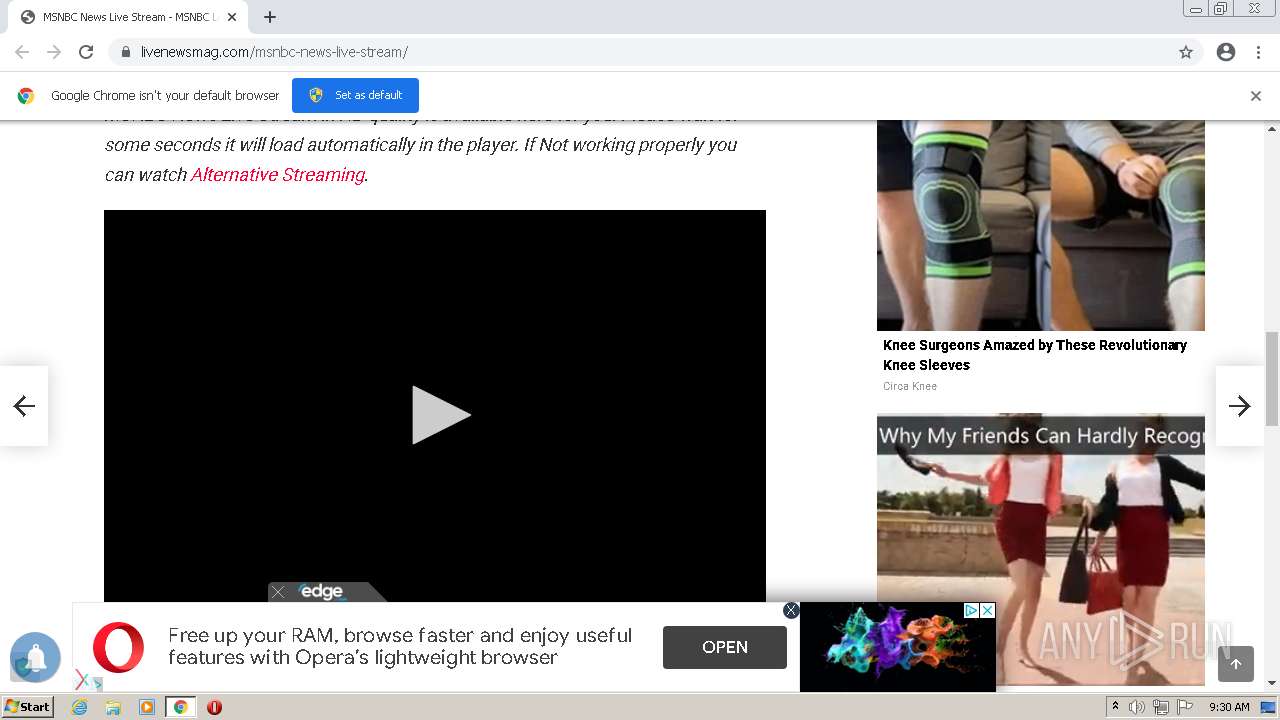Click the scrollbar down arrow
Image resolution: width=1280 pixels, height=720 pixels.
pos(1272,683)
